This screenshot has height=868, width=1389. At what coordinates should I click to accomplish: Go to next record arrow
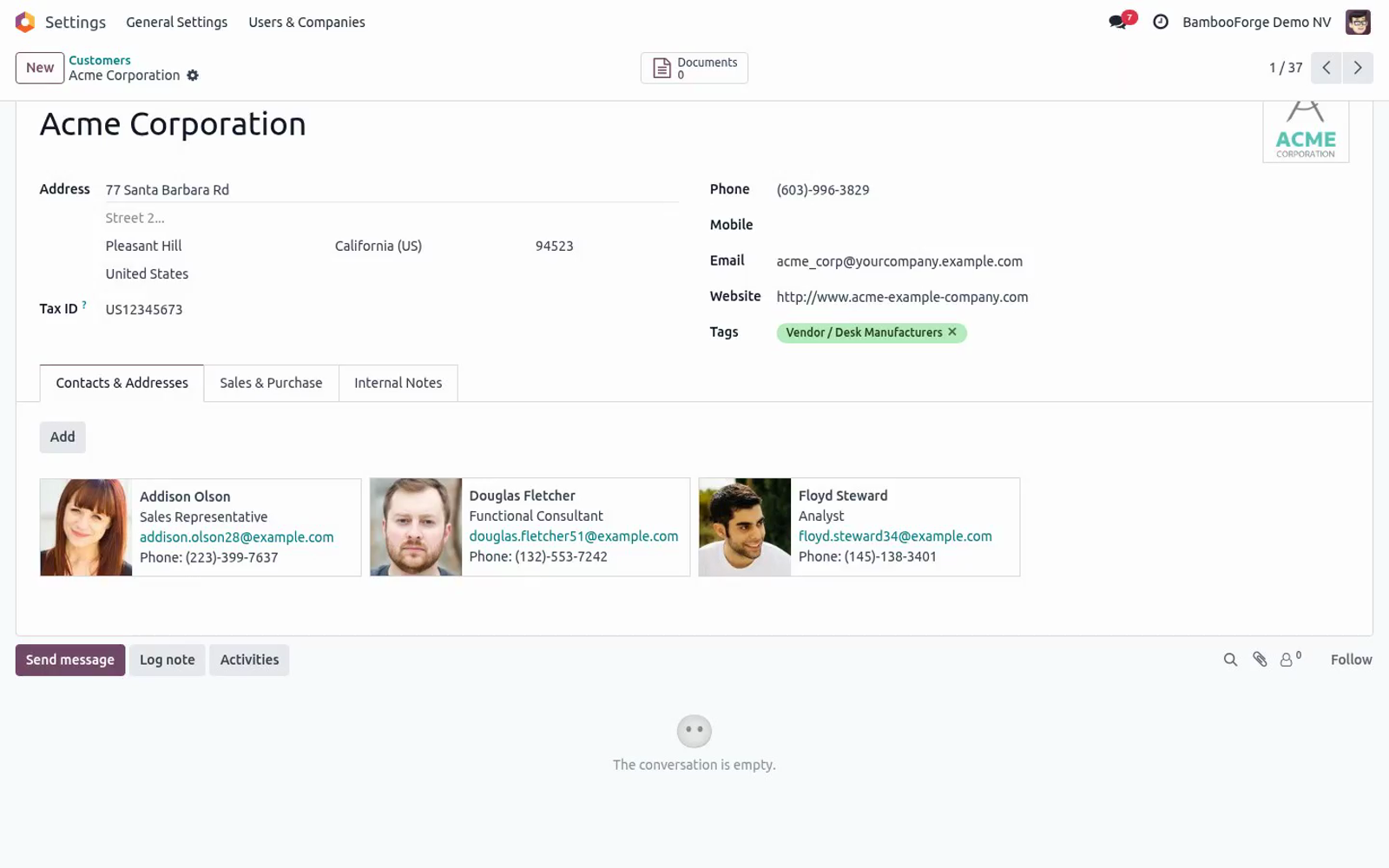[x=1358, y=68]
